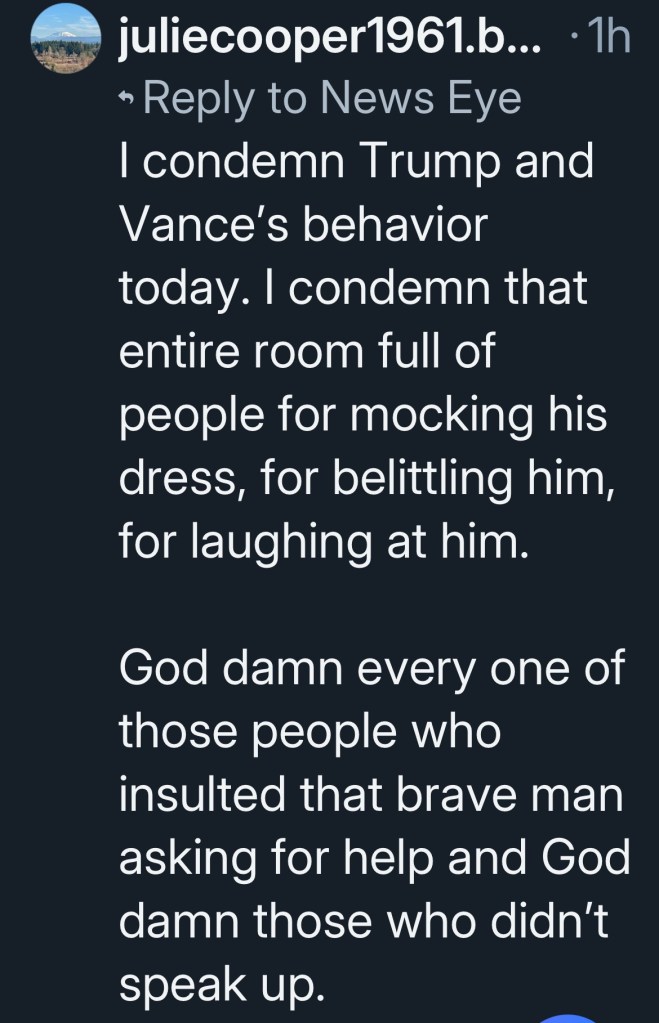659x1023 pixels.
Task: Click the 1h post timestamp
Action: point(606,38)
